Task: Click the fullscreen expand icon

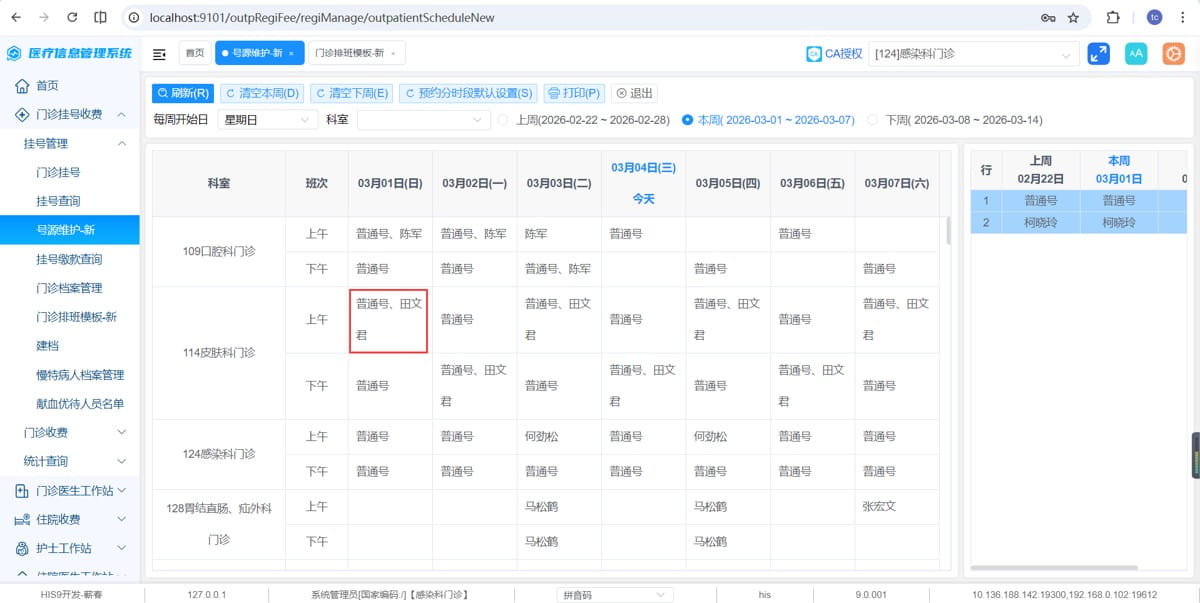Action: point(1098,54)
